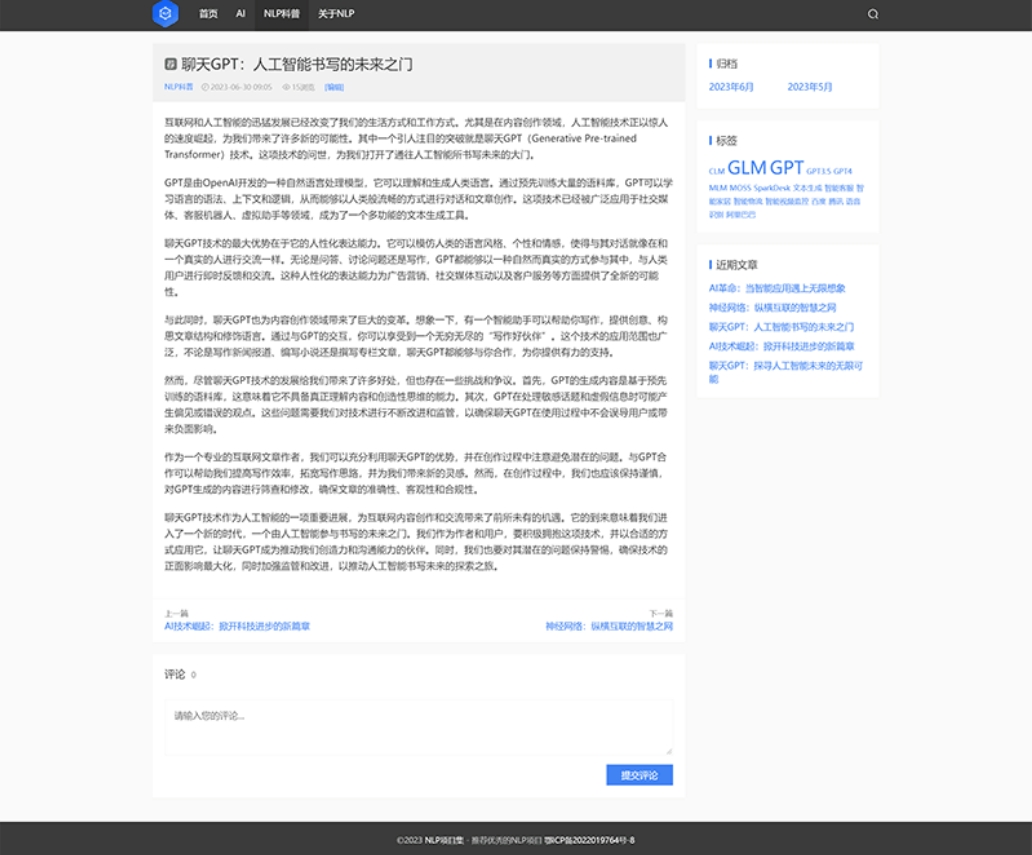Screen dimensions: 1032x855
Task: Click the 评论 section heading
Action: (174, 674)
